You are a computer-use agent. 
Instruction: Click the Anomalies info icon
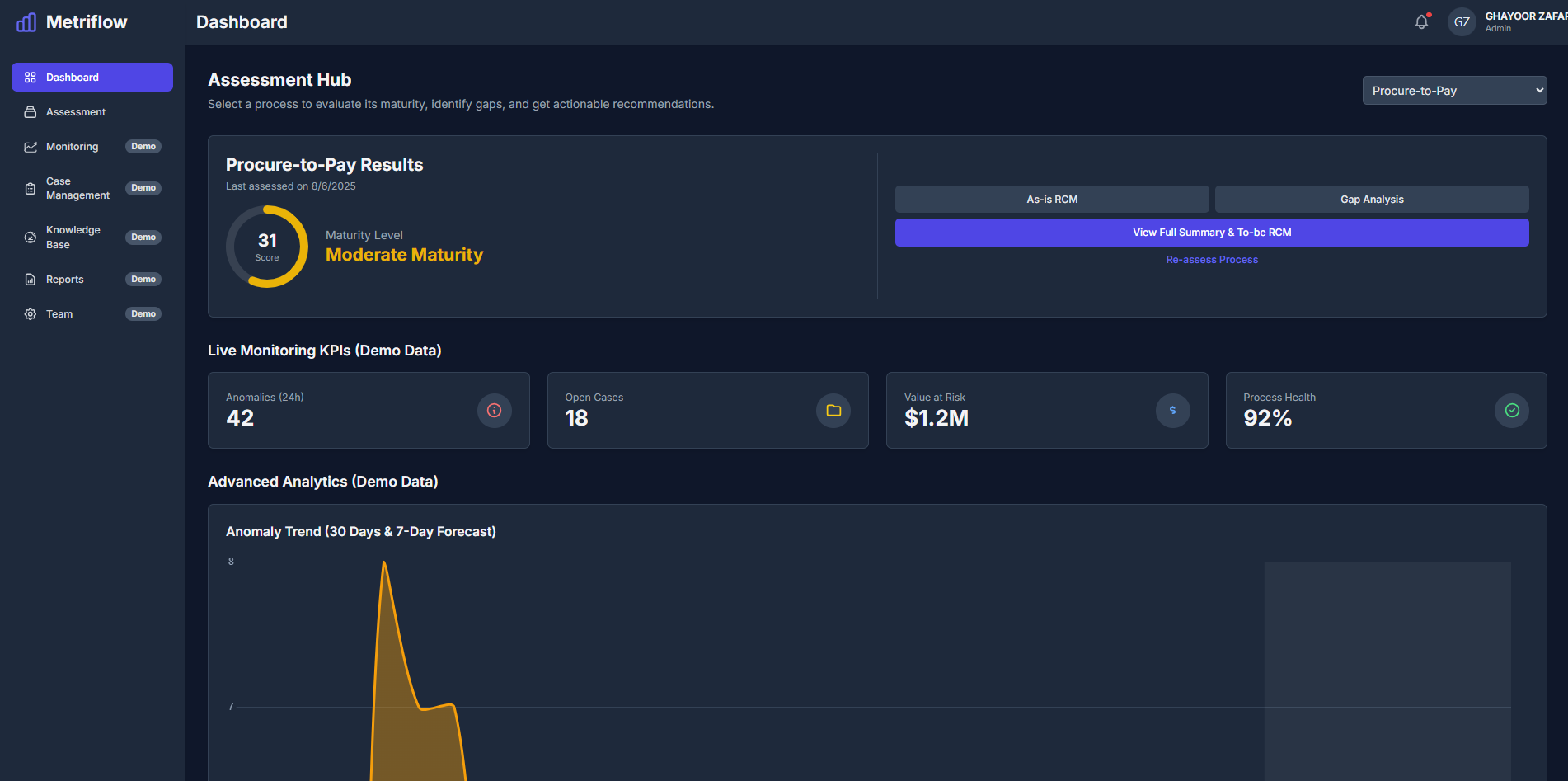point(494,410)
